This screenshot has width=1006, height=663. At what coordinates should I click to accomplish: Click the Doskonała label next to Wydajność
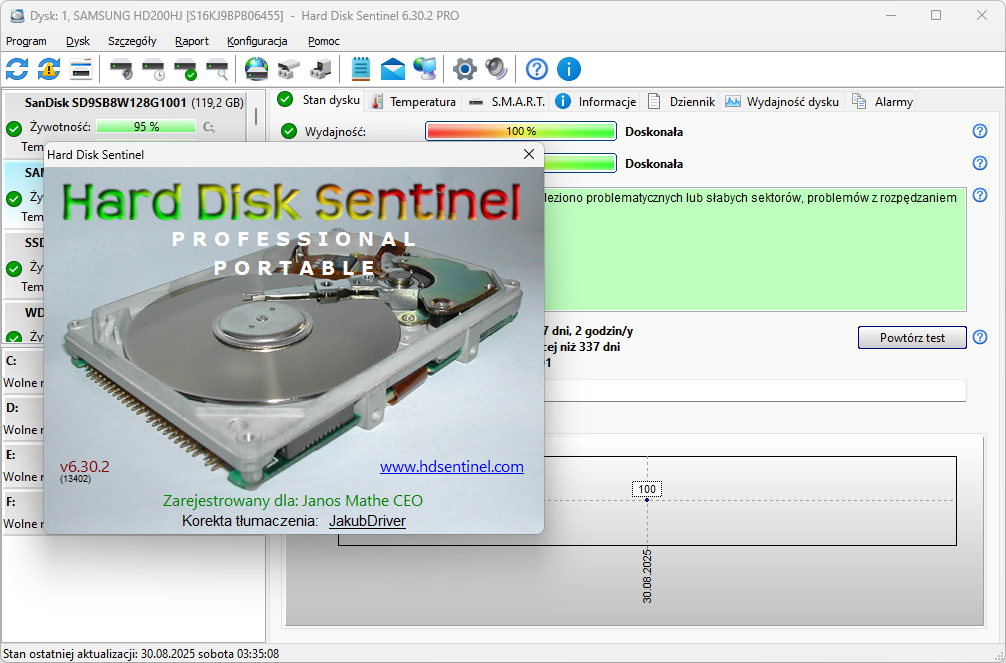[654, 132]
